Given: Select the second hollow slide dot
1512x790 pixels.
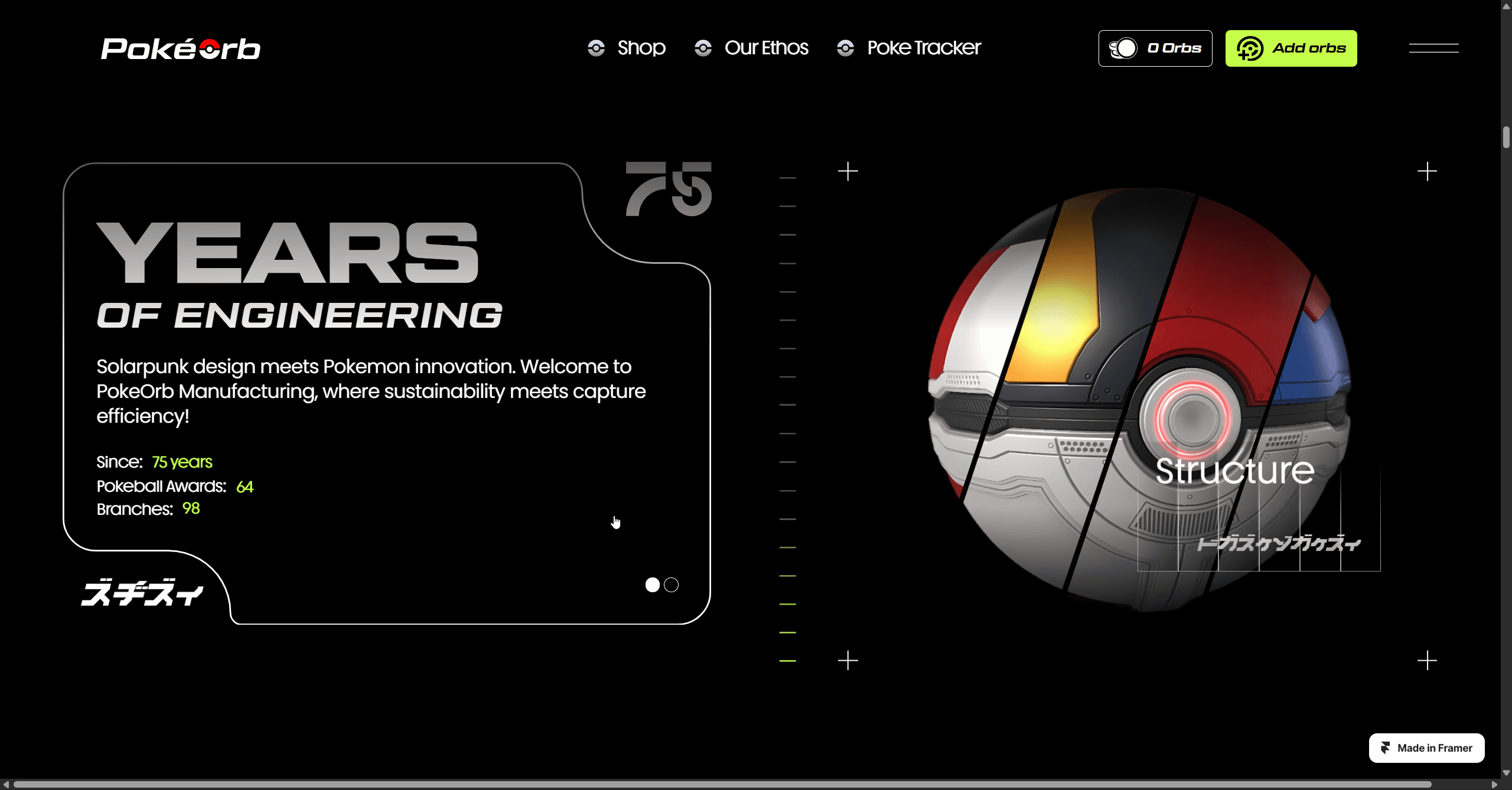Looking at the screenshot, I should point(672,585).
